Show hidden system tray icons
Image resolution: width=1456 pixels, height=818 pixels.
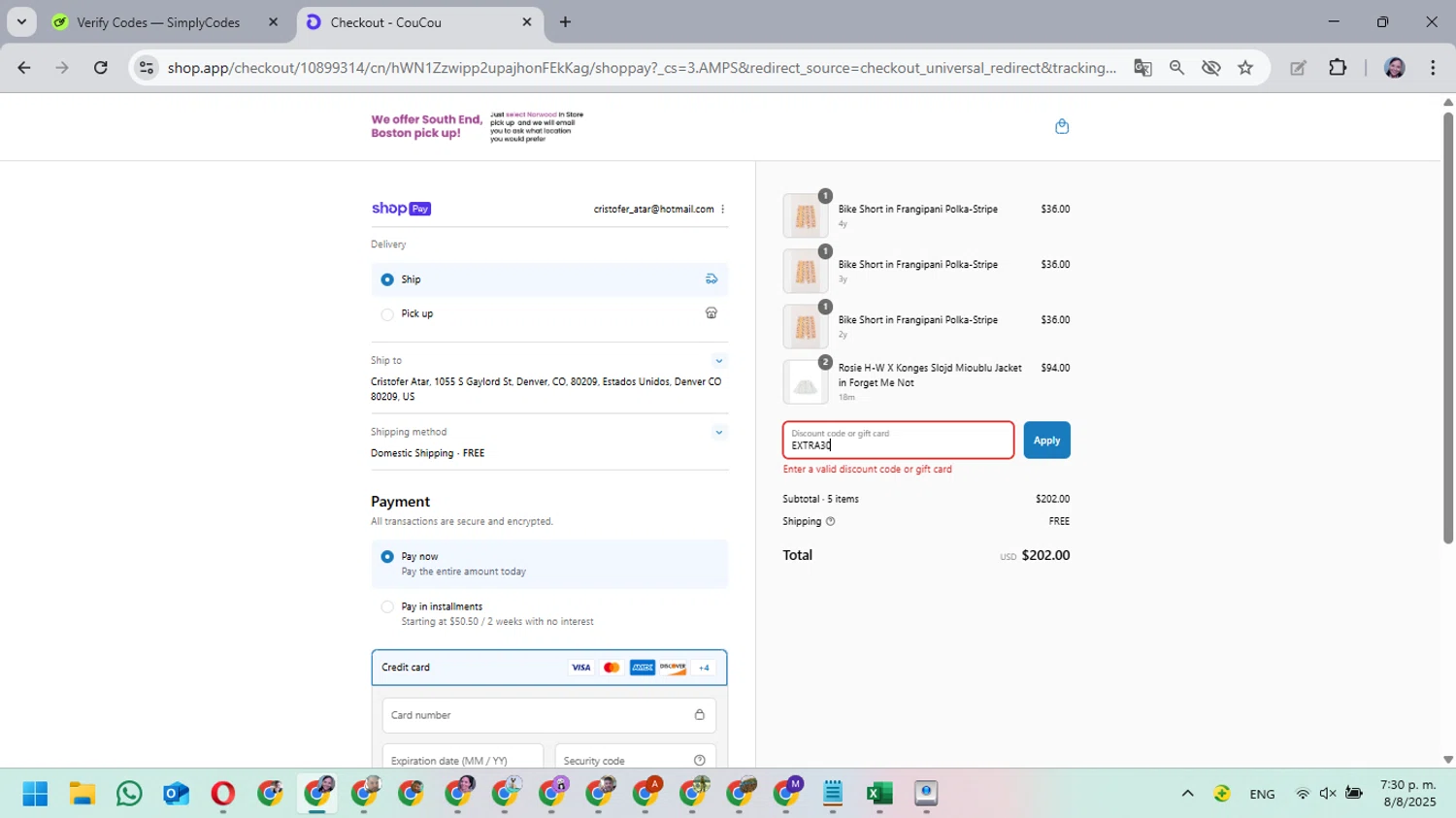pos(1187,794)
